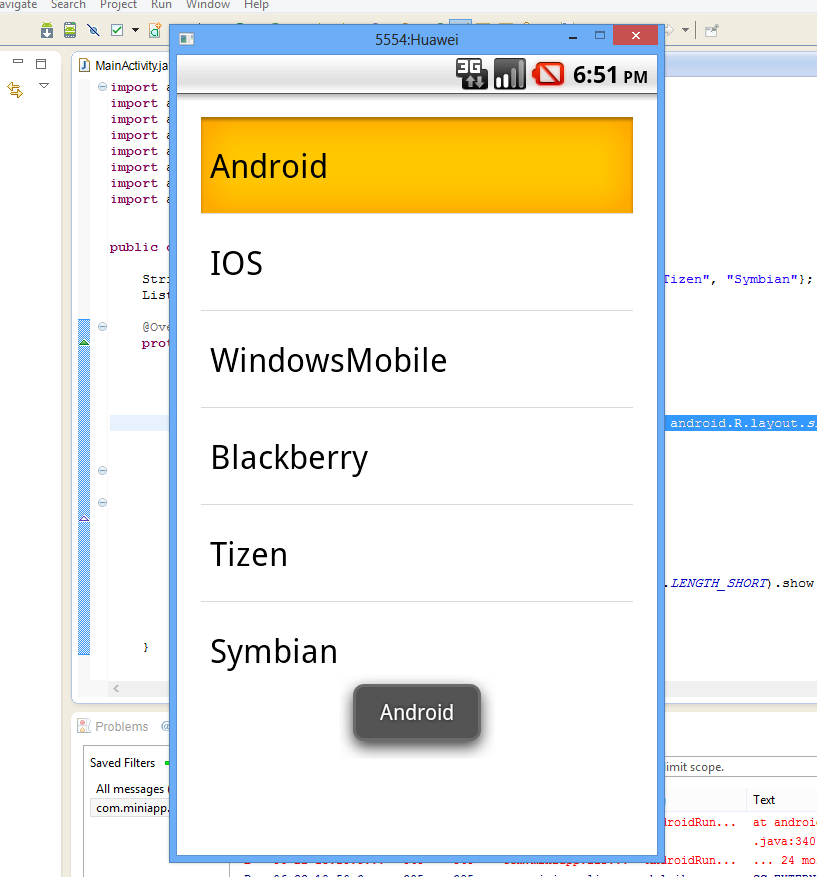Open the emulator window system menu icon
Viewport: 817px width, 877px height.
187,39
